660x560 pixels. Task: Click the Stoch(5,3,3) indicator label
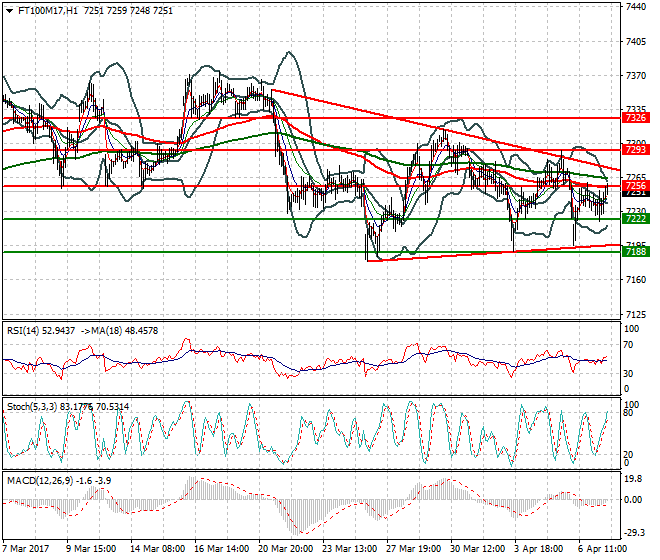pyautogui.click(x=32, y=407)
